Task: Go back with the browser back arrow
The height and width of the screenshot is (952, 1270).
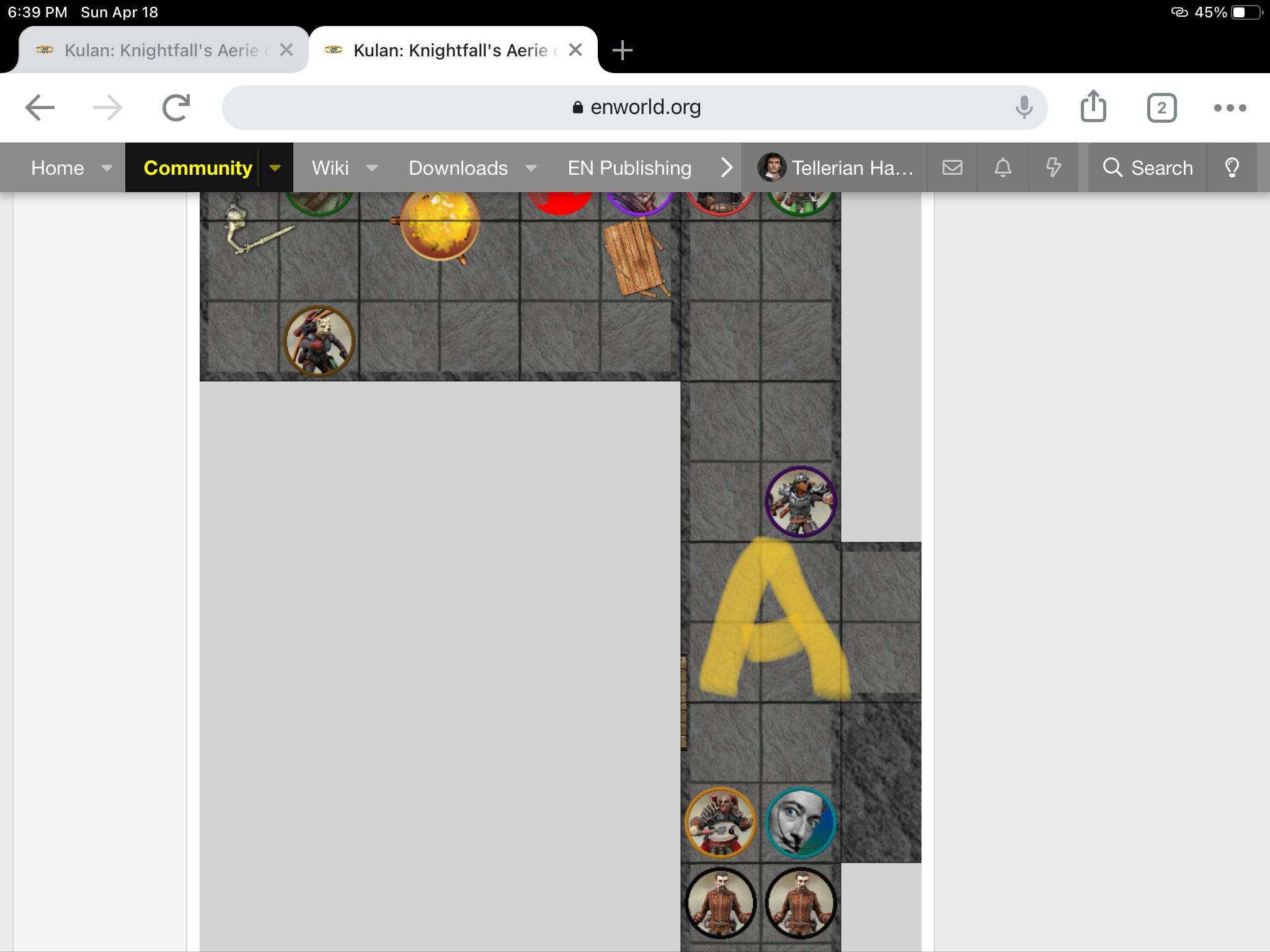Action: [40, 108]
